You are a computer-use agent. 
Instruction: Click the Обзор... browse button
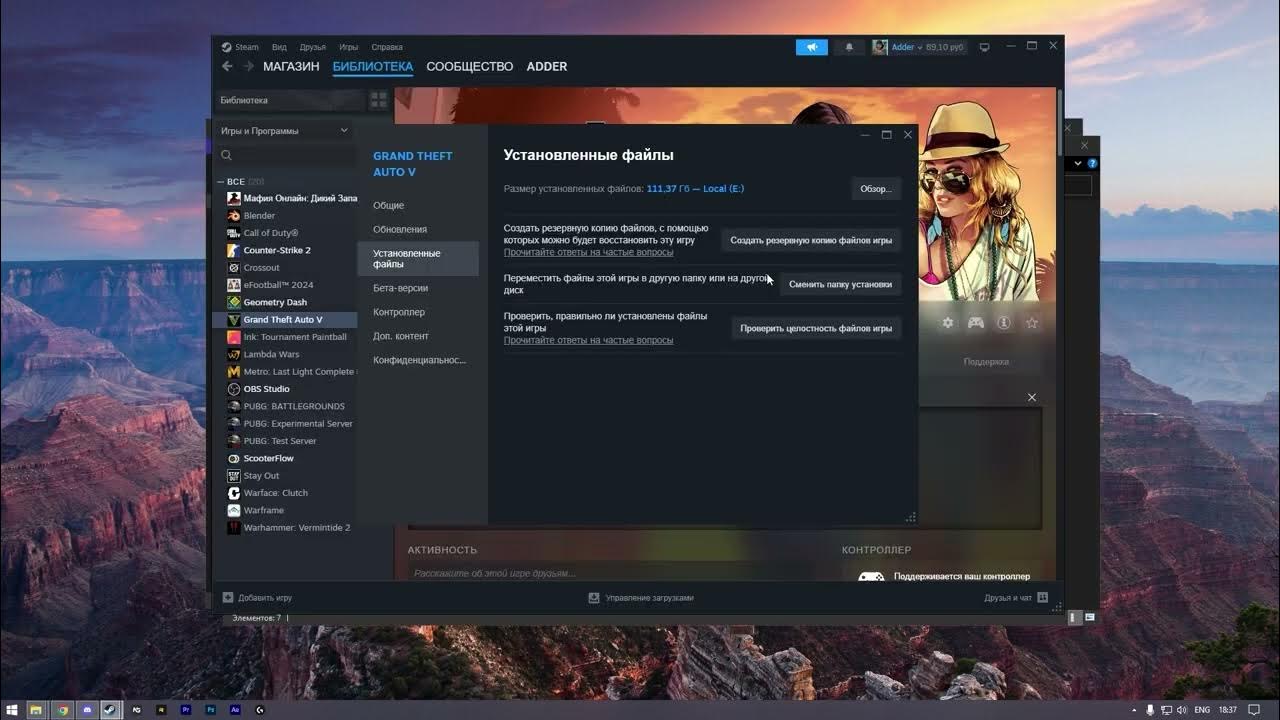876,189
